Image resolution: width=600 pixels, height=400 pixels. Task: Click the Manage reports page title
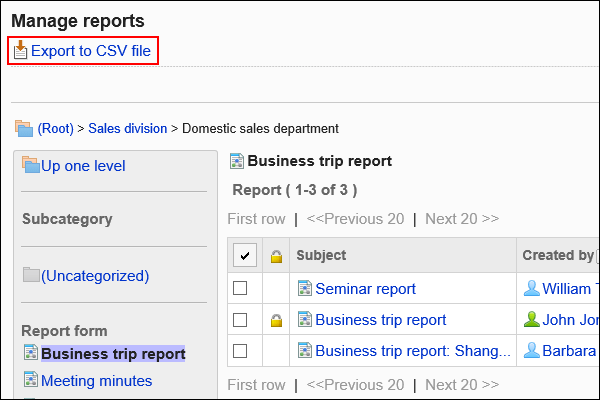coord(78,21)
